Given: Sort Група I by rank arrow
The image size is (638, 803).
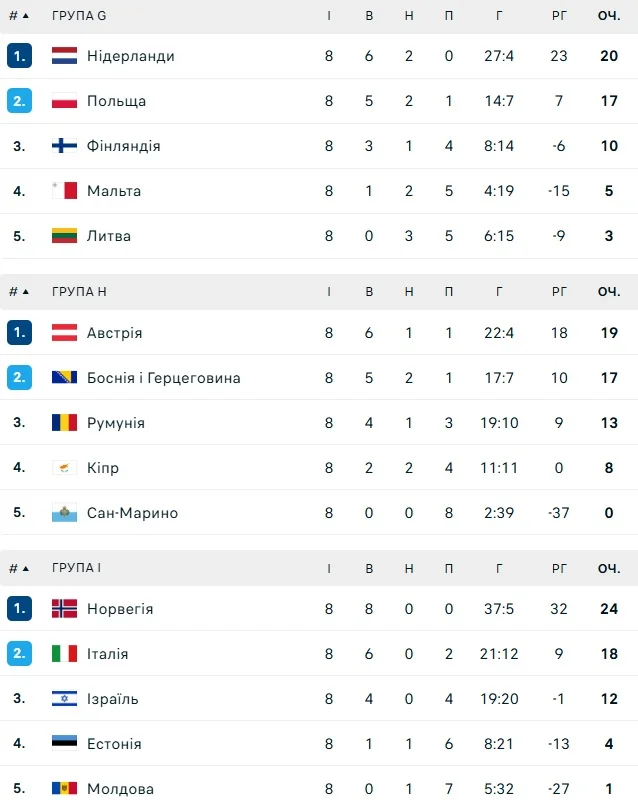Looking at the screenshot, I should pyautogui.click(x=25, y=569).
